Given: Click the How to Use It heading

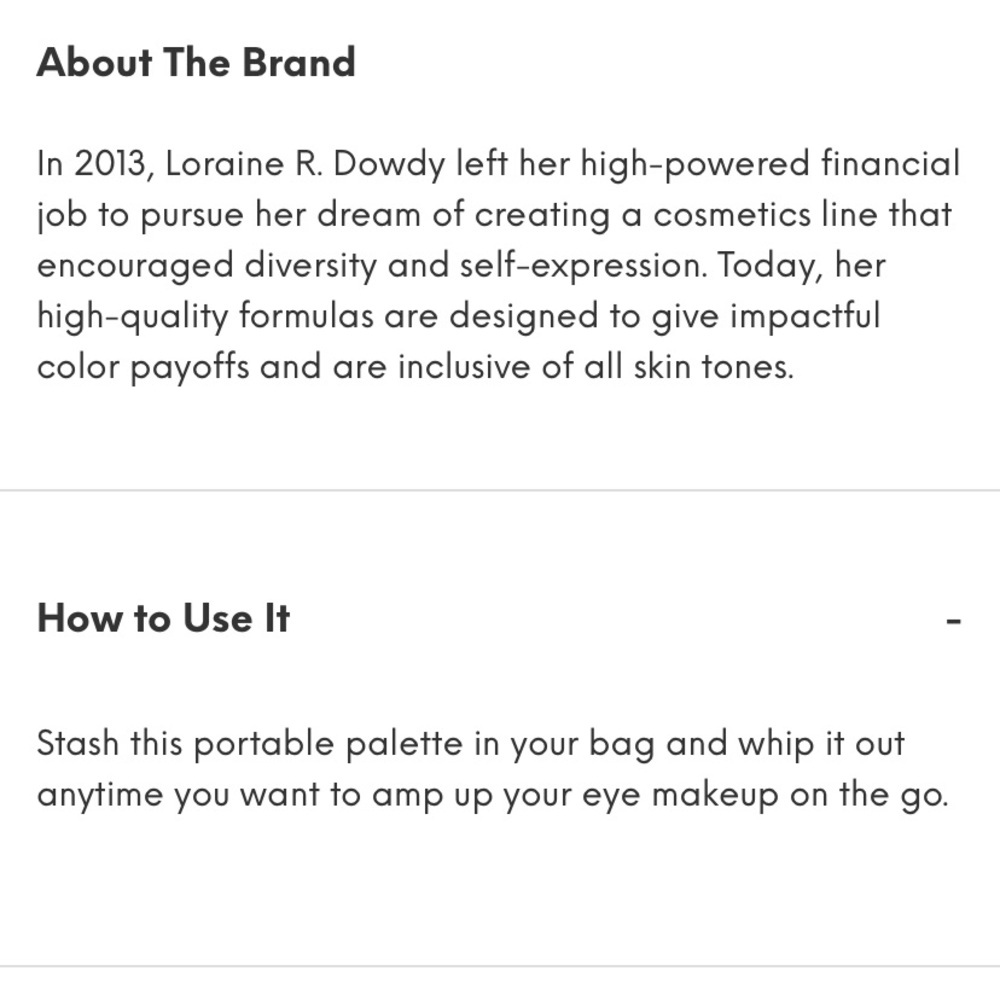Looking at the screenshot, I should point(164,618).
